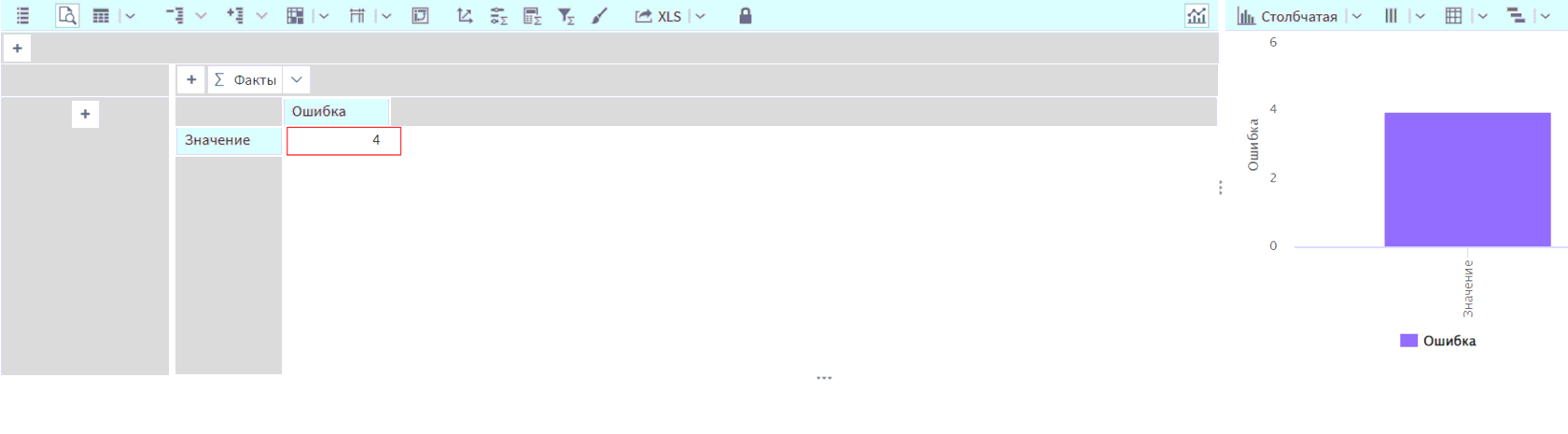The image size is (1568, 434).
Task: Toggle the Ошибка legend color swatch
Action: [1409, 341]
